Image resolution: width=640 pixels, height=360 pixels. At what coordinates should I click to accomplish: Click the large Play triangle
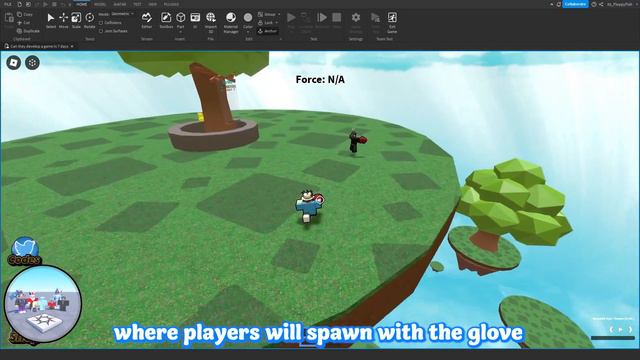tap(291, 18)
